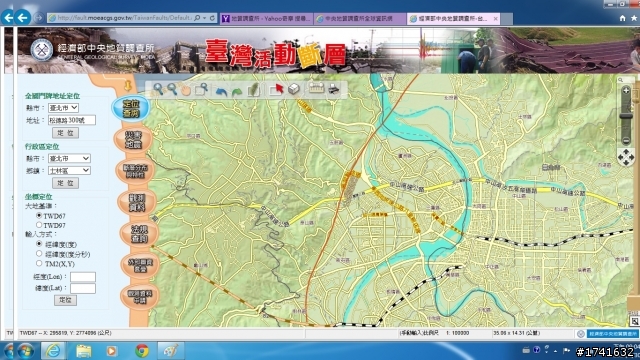Click 定位 button under address field
The image size is (640, 360).
pyautogui.click(x=65, y=133)
